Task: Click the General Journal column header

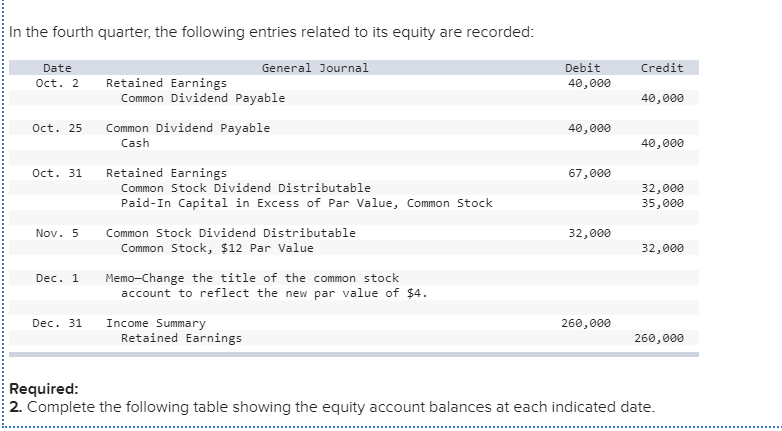Action: pyautogui.click(x=315, y=68)
